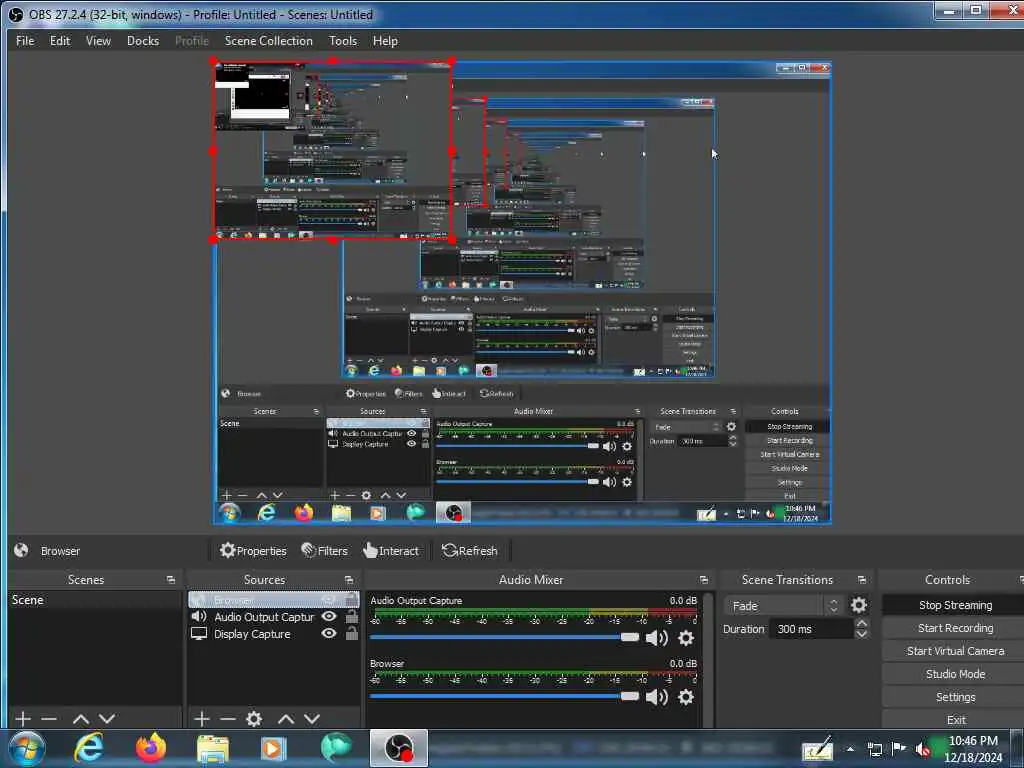1024x768 pixels.
Task: Open the Fade transition dropdown
Action: pos(784,606)
